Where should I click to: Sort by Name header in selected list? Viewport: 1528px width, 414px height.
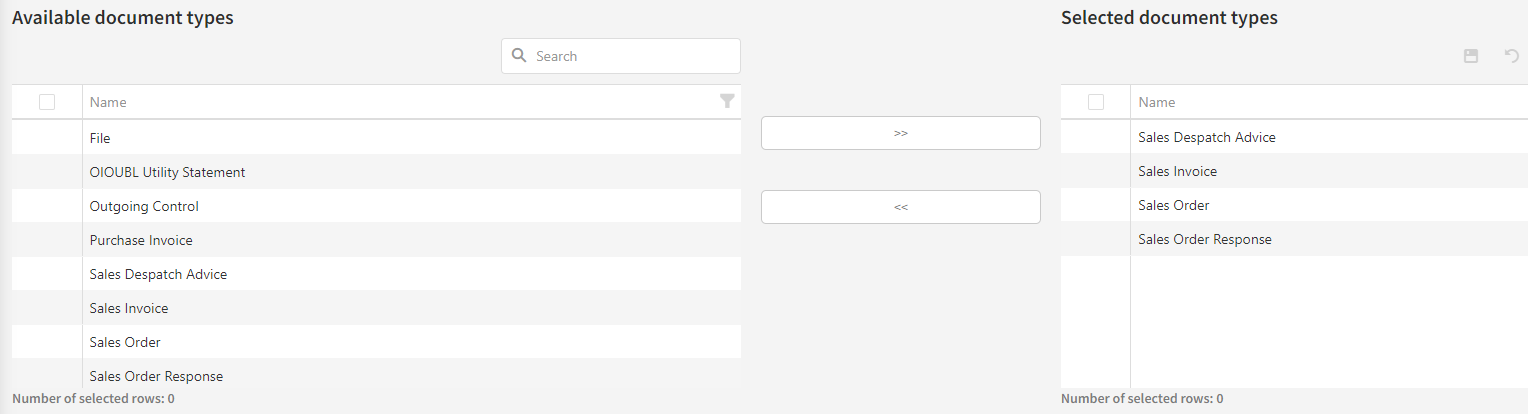(1157, 102)
